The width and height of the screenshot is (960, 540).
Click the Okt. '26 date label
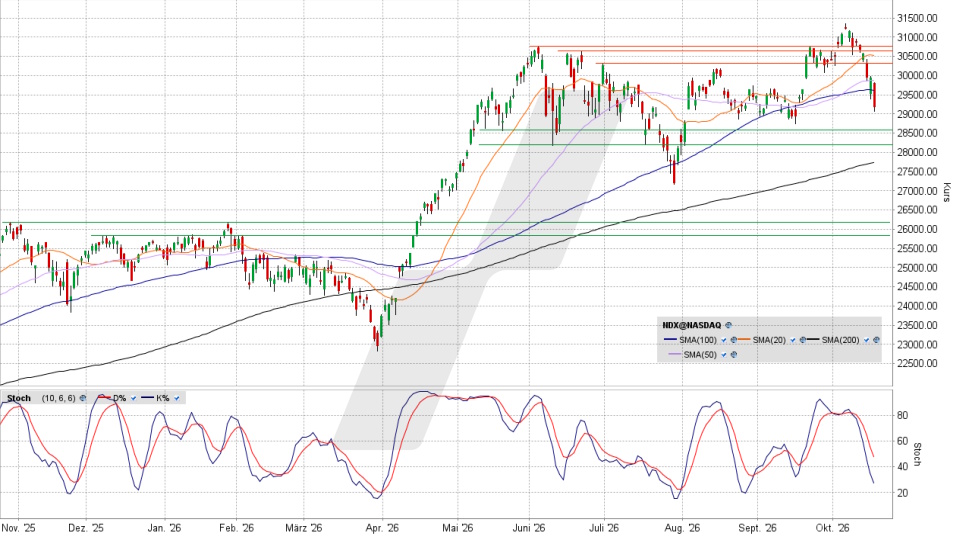833,528
